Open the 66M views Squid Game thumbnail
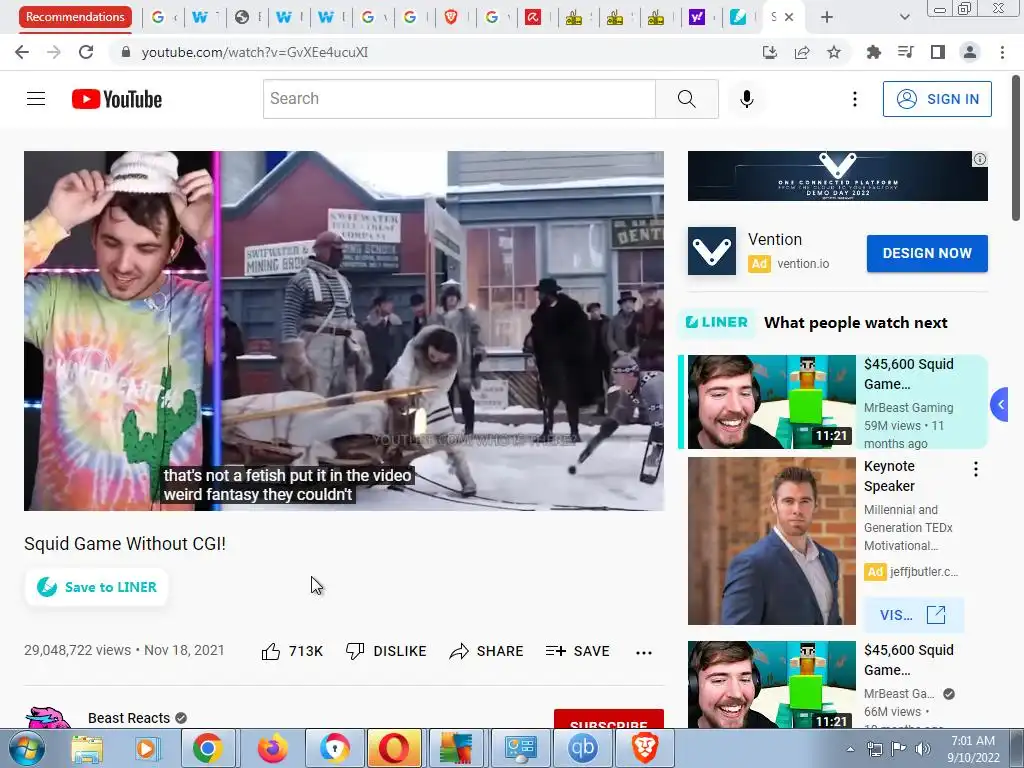The image size is (1024, 768). pyautogui.click(x=771, y=684)
